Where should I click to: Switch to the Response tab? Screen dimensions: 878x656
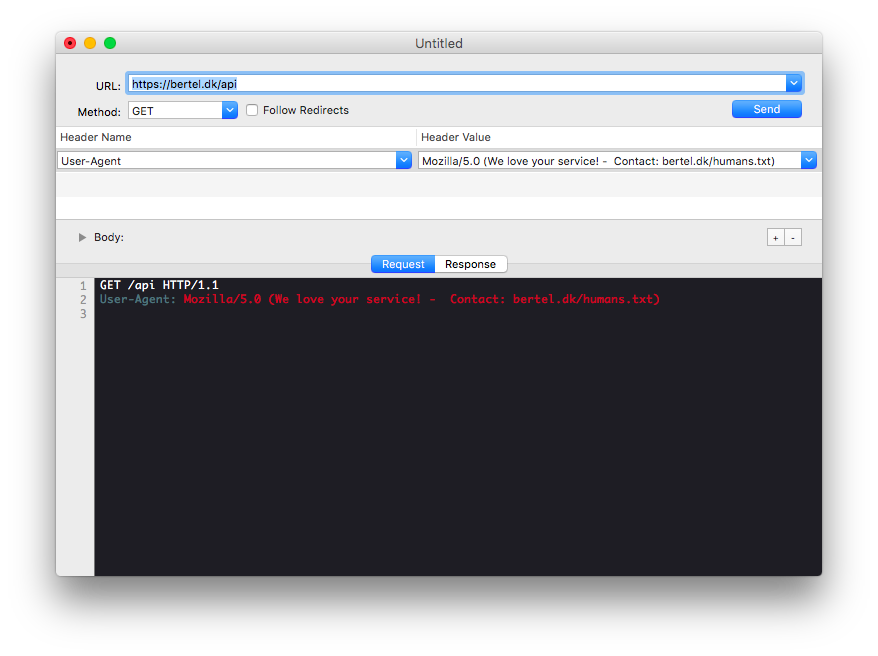[470, 264]
